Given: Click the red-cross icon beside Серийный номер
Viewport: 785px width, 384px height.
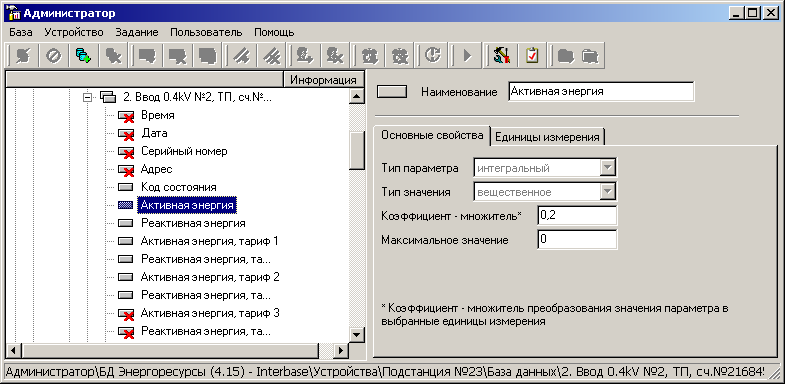Looking at the screenshot, I should [127, 152].
